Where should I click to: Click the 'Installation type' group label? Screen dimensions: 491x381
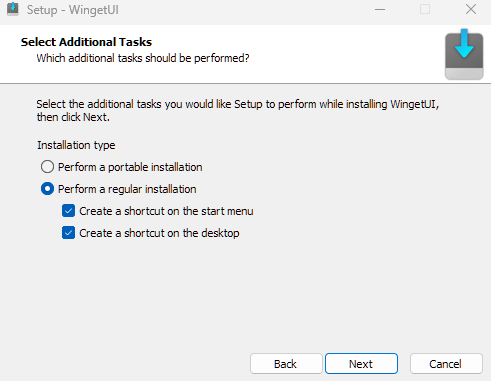pos(76,145)
